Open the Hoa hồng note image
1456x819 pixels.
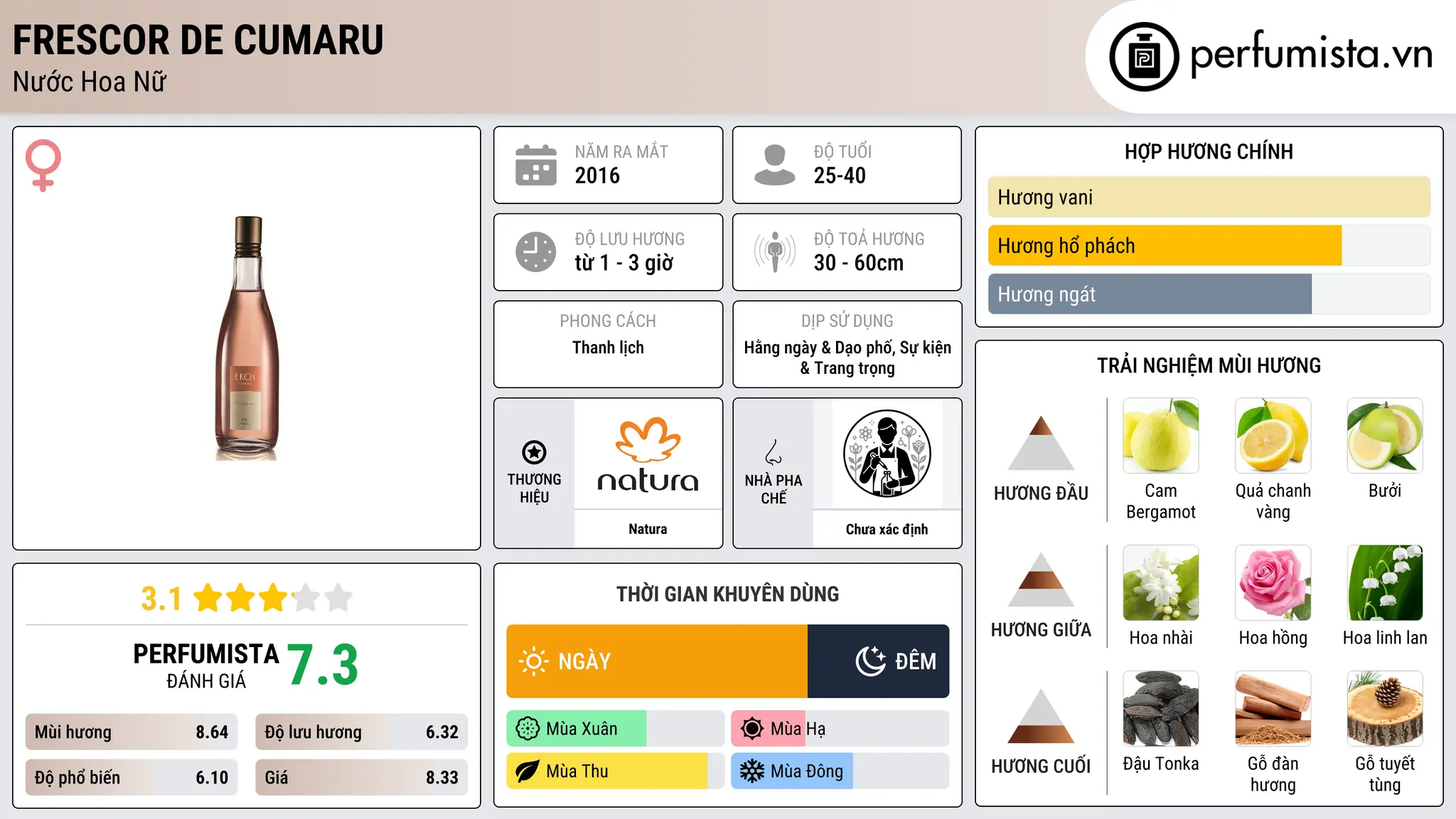tap(1273, 583)
